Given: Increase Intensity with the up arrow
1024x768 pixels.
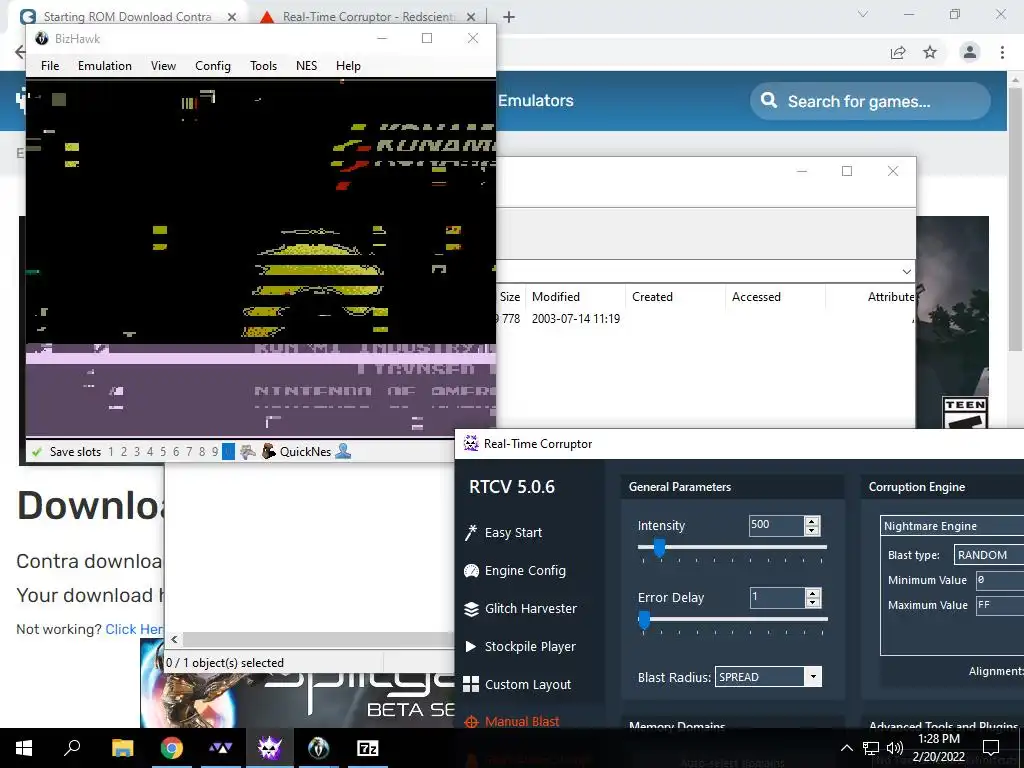Looking at the screenshot, I should (x=812, y=520).
